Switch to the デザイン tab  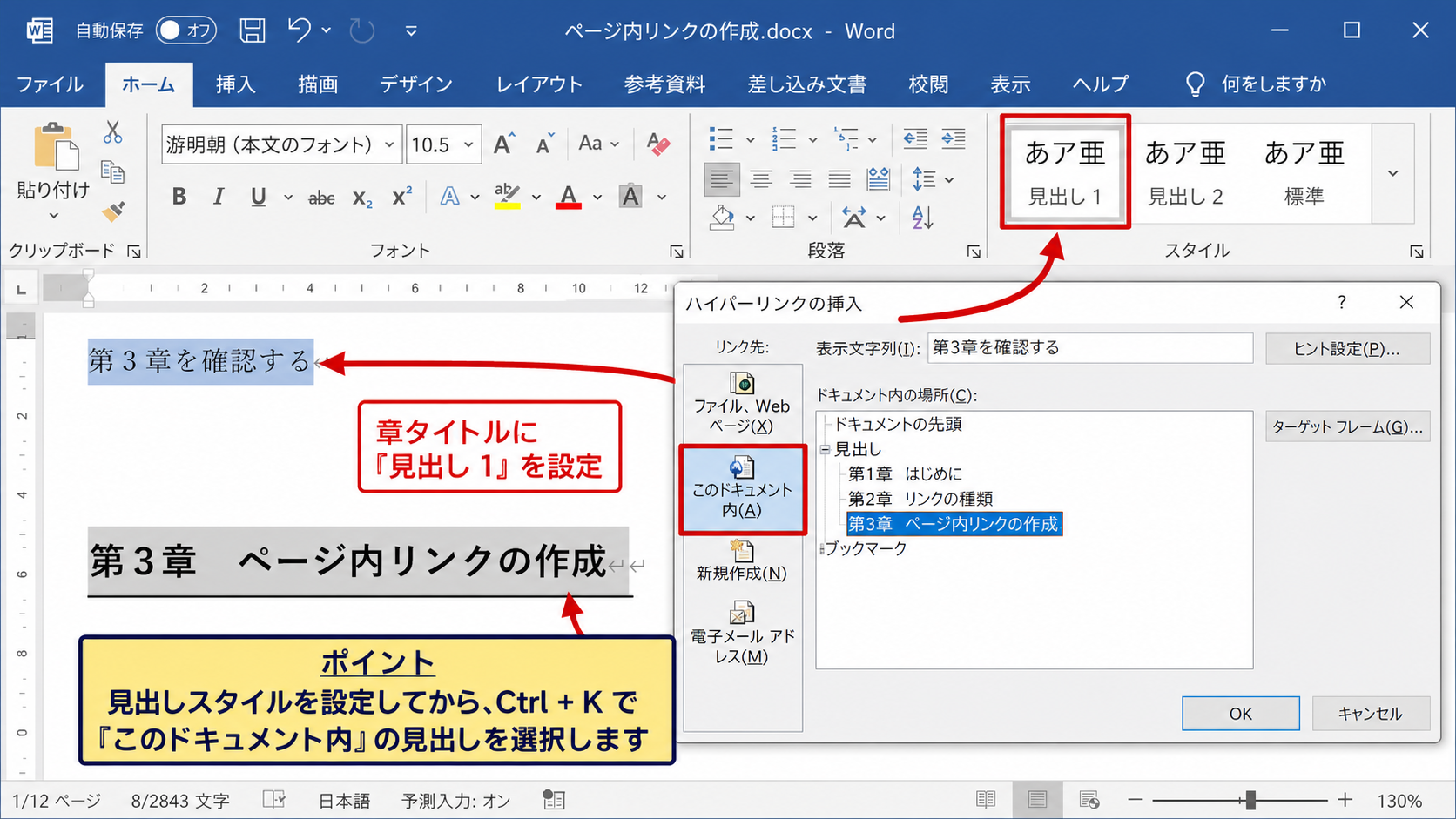click(x=416, y=84)
